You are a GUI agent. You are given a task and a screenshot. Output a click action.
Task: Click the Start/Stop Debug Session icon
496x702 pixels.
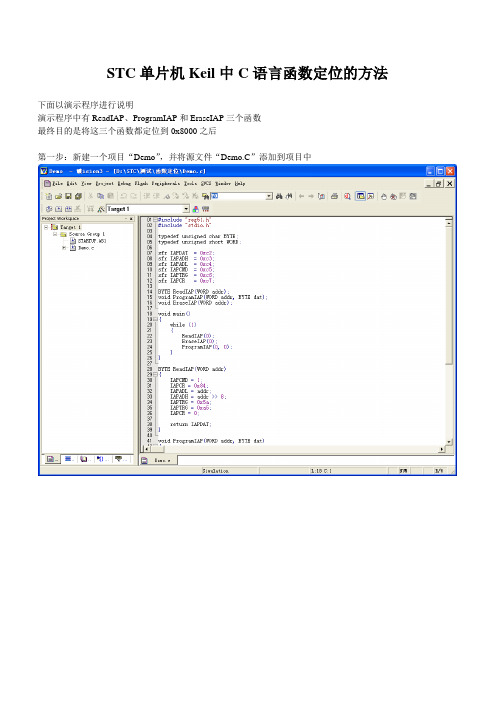pyautogui.click(x=347, y=196)
